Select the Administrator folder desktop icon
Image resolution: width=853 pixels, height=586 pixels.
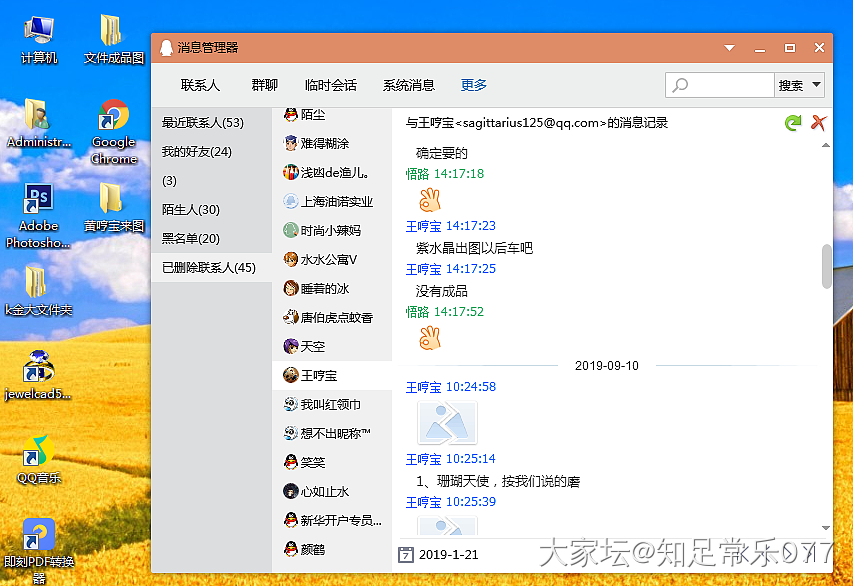click(x=38, y=124)
